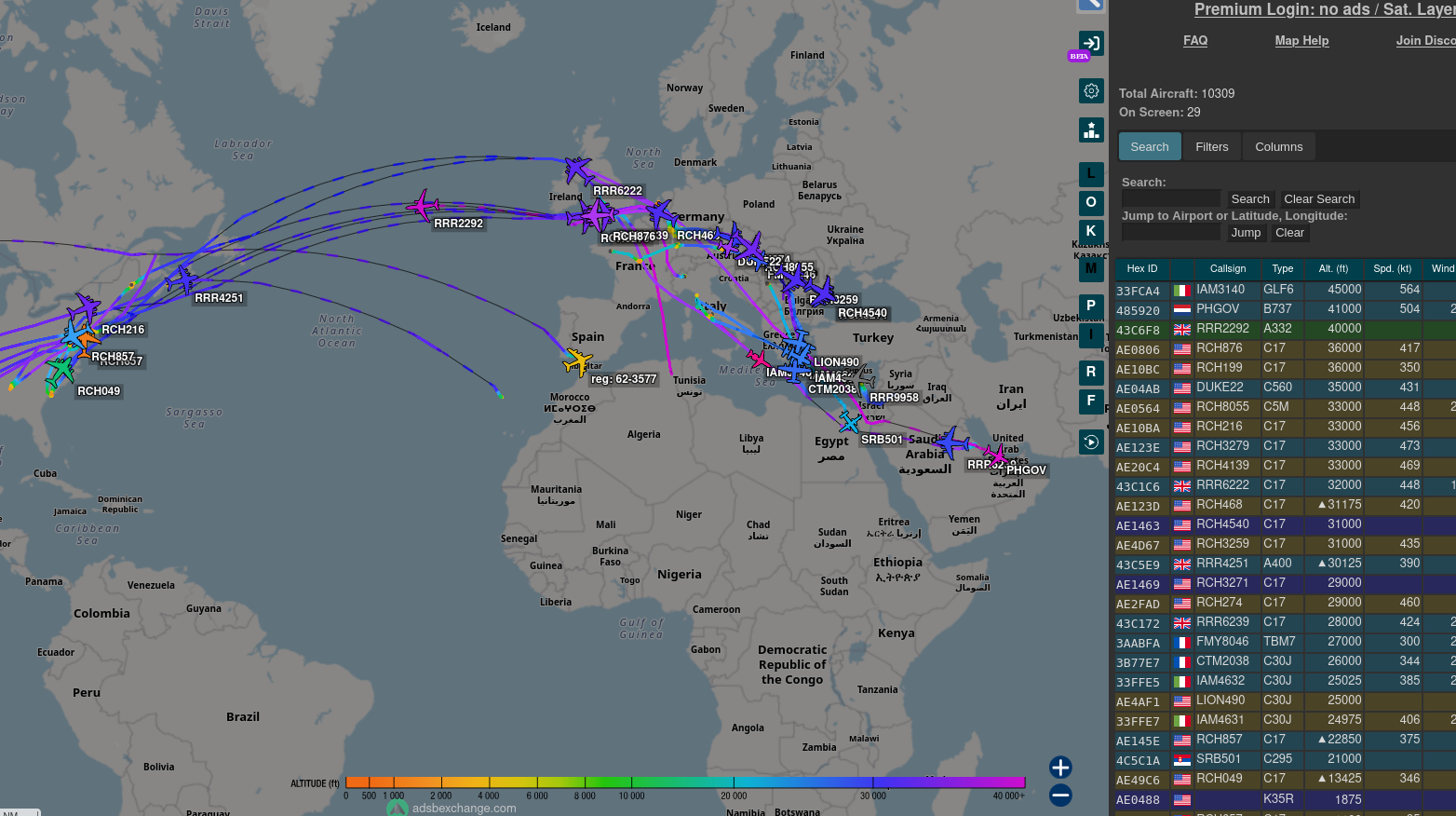Select table row with callsign LION490
This screenshot has height=816, width=1456.
click(x=1286, y=700)
